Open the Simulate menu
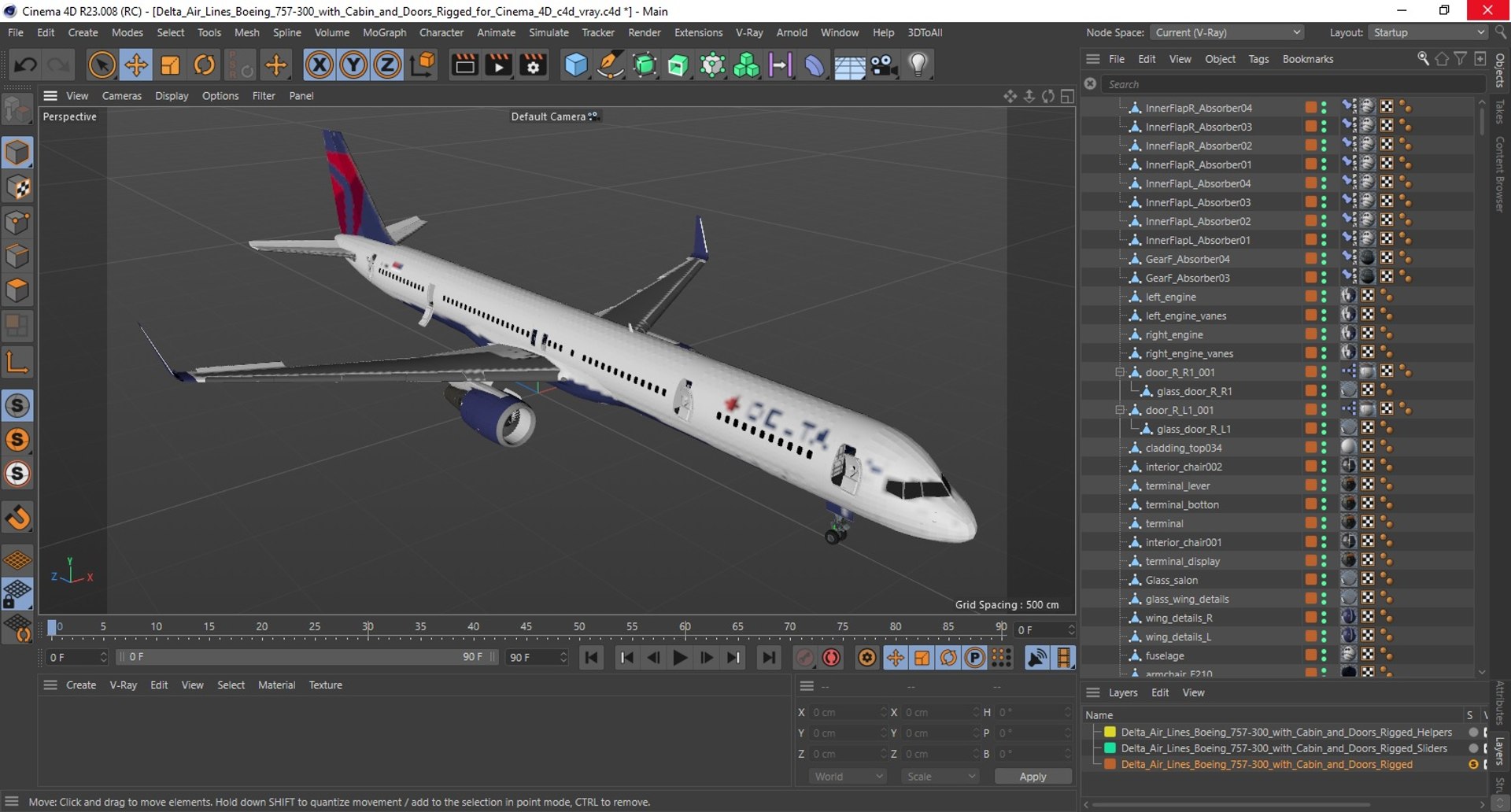The height and width of the screenshot is (812, 1511). click(549, 32)
